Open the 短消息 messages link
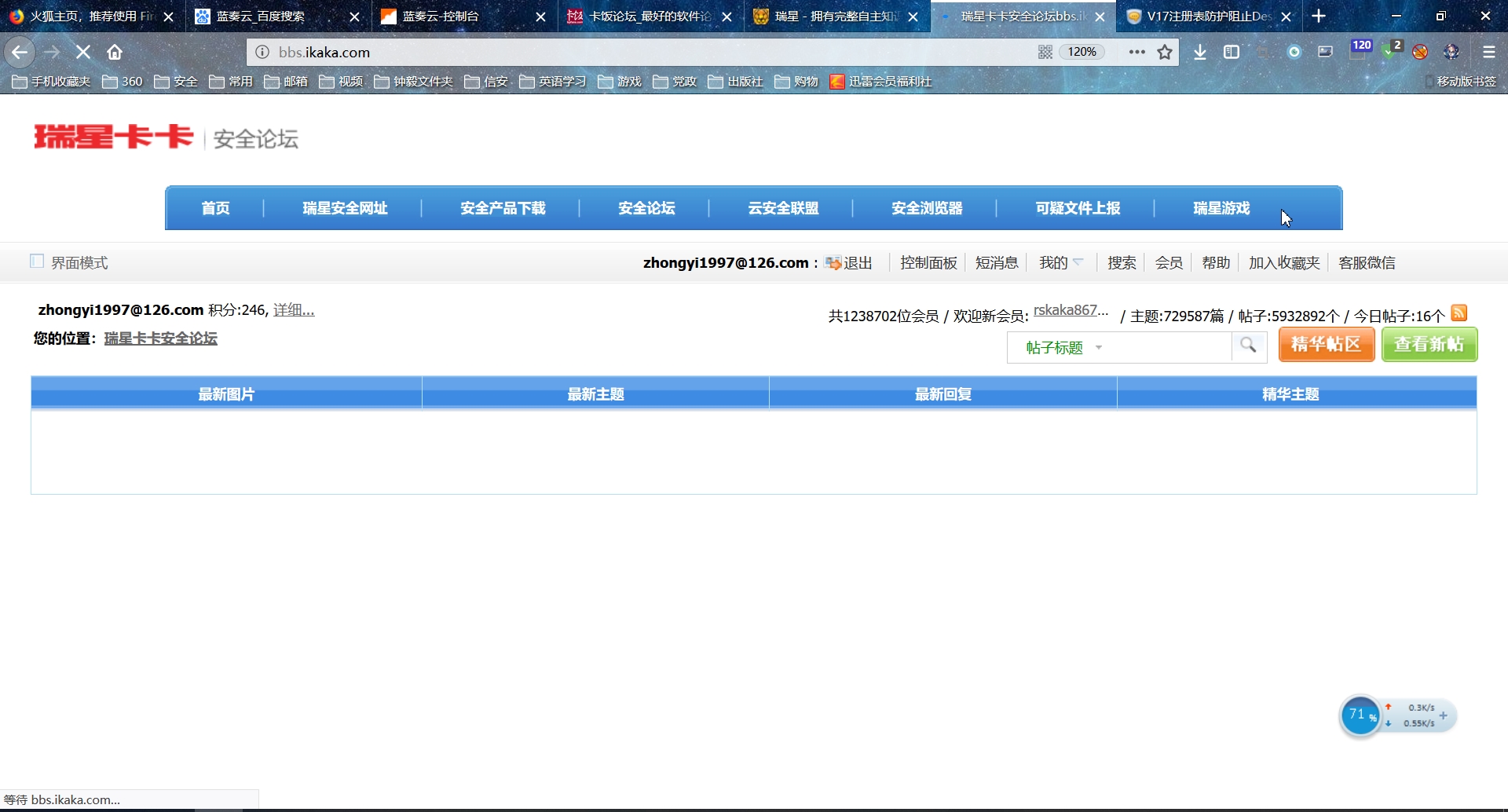 (997, 262)
